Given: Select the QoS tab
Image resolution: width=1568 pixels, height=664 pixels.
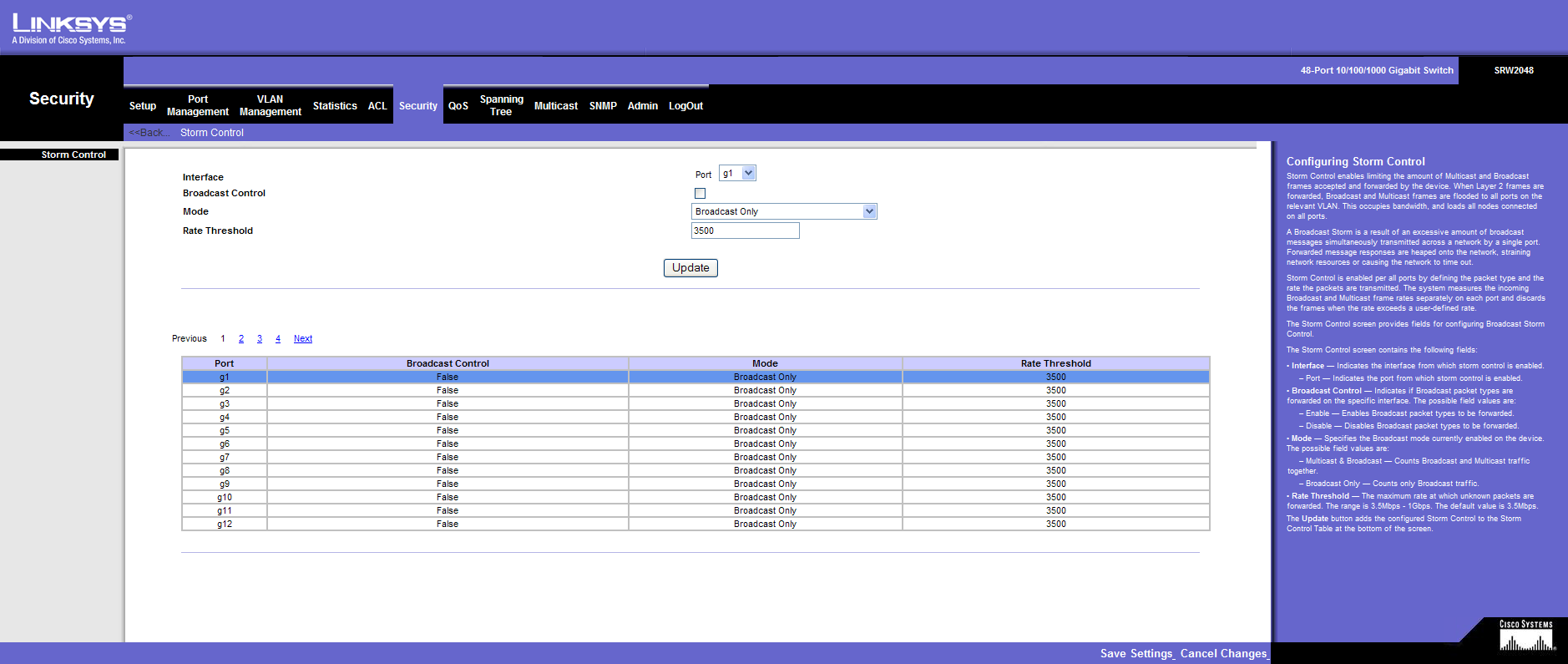Looking at the screenshot, I should point(458,106).
